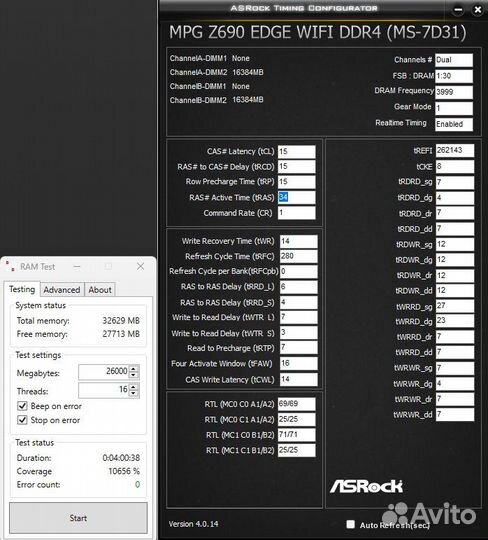This screenshot has height=540, width=488.
Task: Enable the Auto Refresh(sec) checkbox
Action: [351, 524]
